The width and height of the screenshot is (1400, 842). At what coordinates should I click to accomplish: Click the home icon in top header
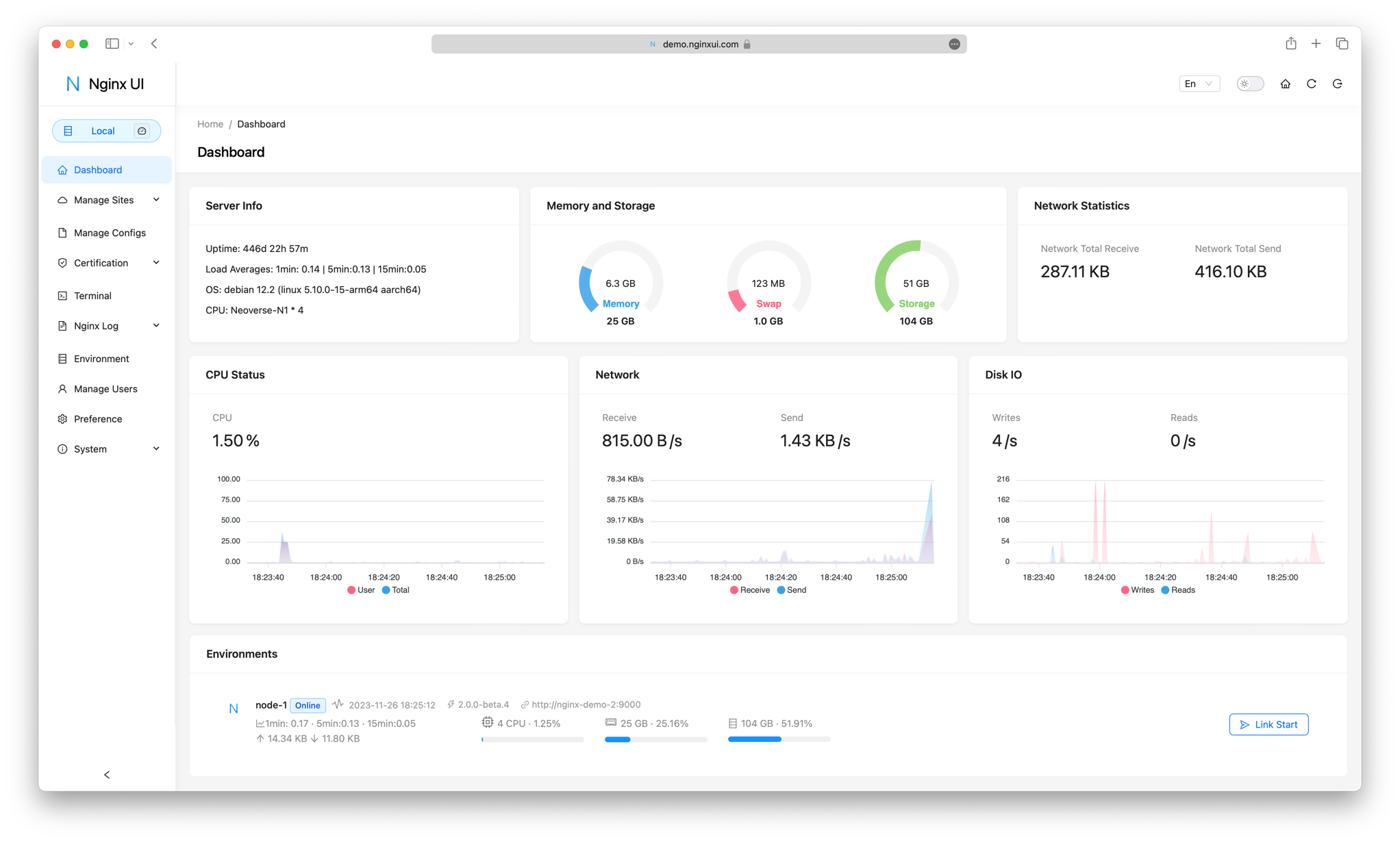point(1285,84)
